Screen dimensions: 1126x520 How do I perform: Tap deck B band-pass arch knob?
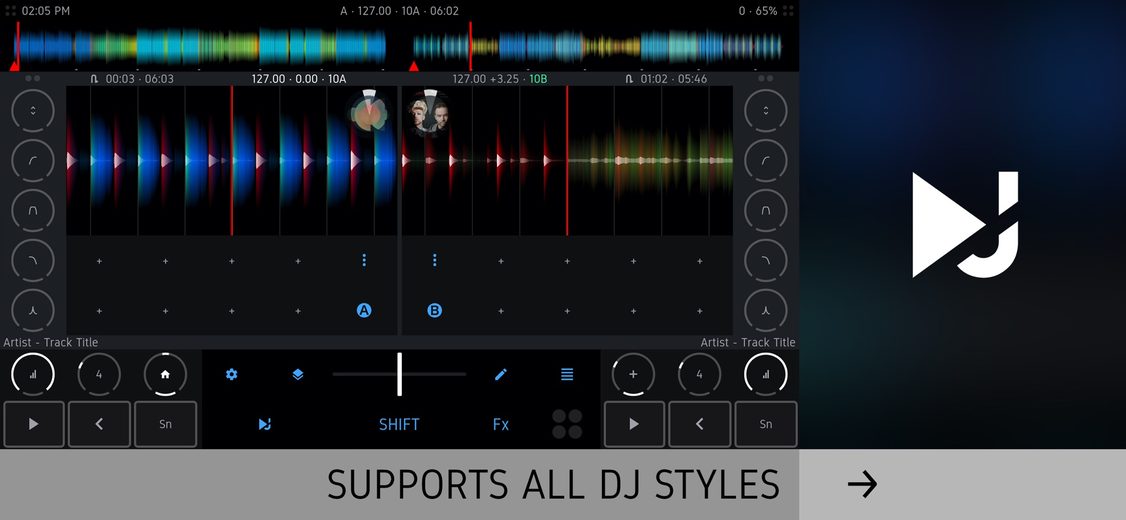766,210
